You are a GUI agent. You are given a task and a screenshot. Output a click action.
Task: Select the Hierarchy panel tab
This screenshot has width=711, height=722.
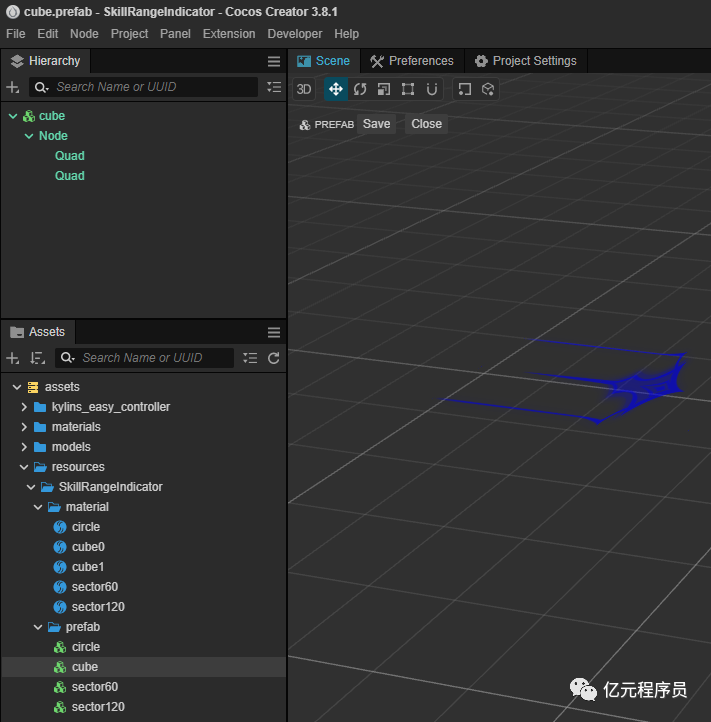(46, 61)
